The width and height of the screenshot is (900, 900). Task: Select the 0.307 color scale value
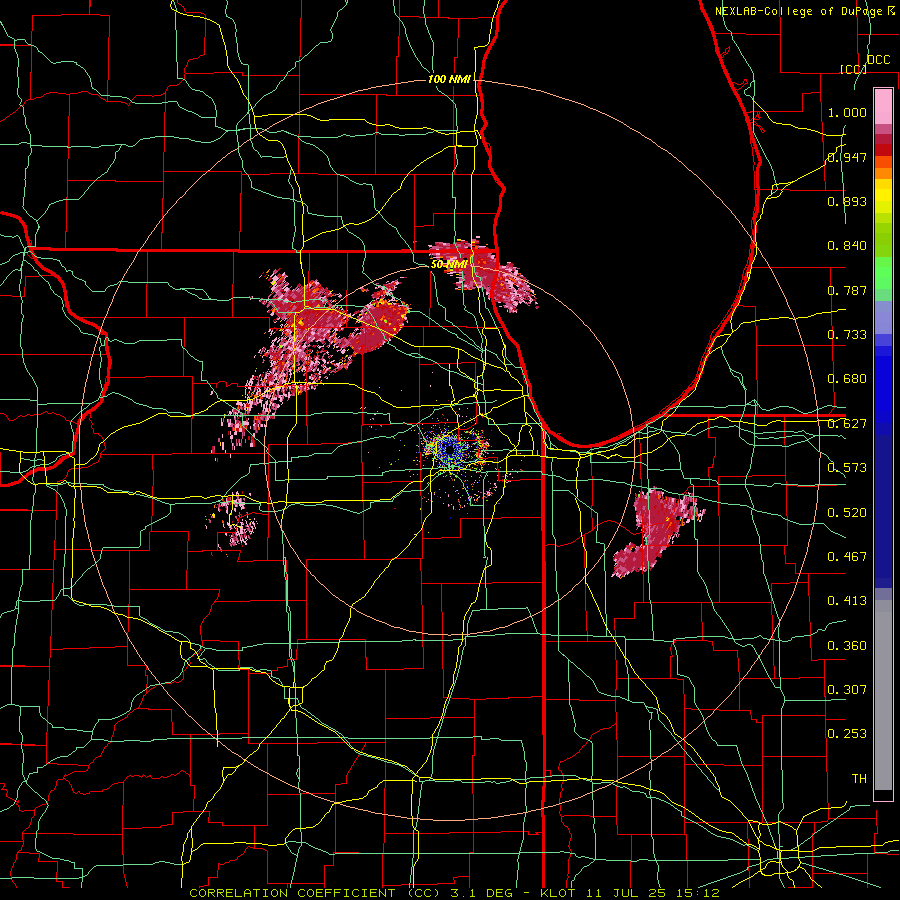pos(847,689)
